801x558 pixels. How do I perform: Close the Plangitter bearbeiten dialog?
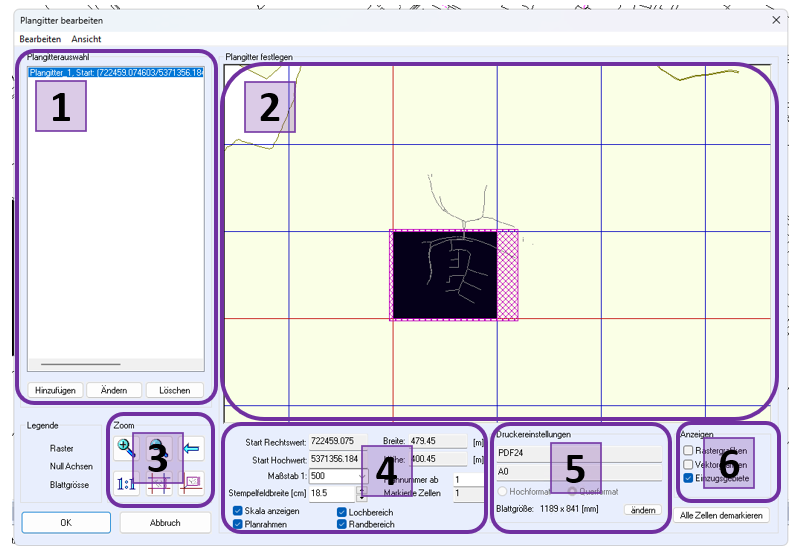click(x=778, y=19)
